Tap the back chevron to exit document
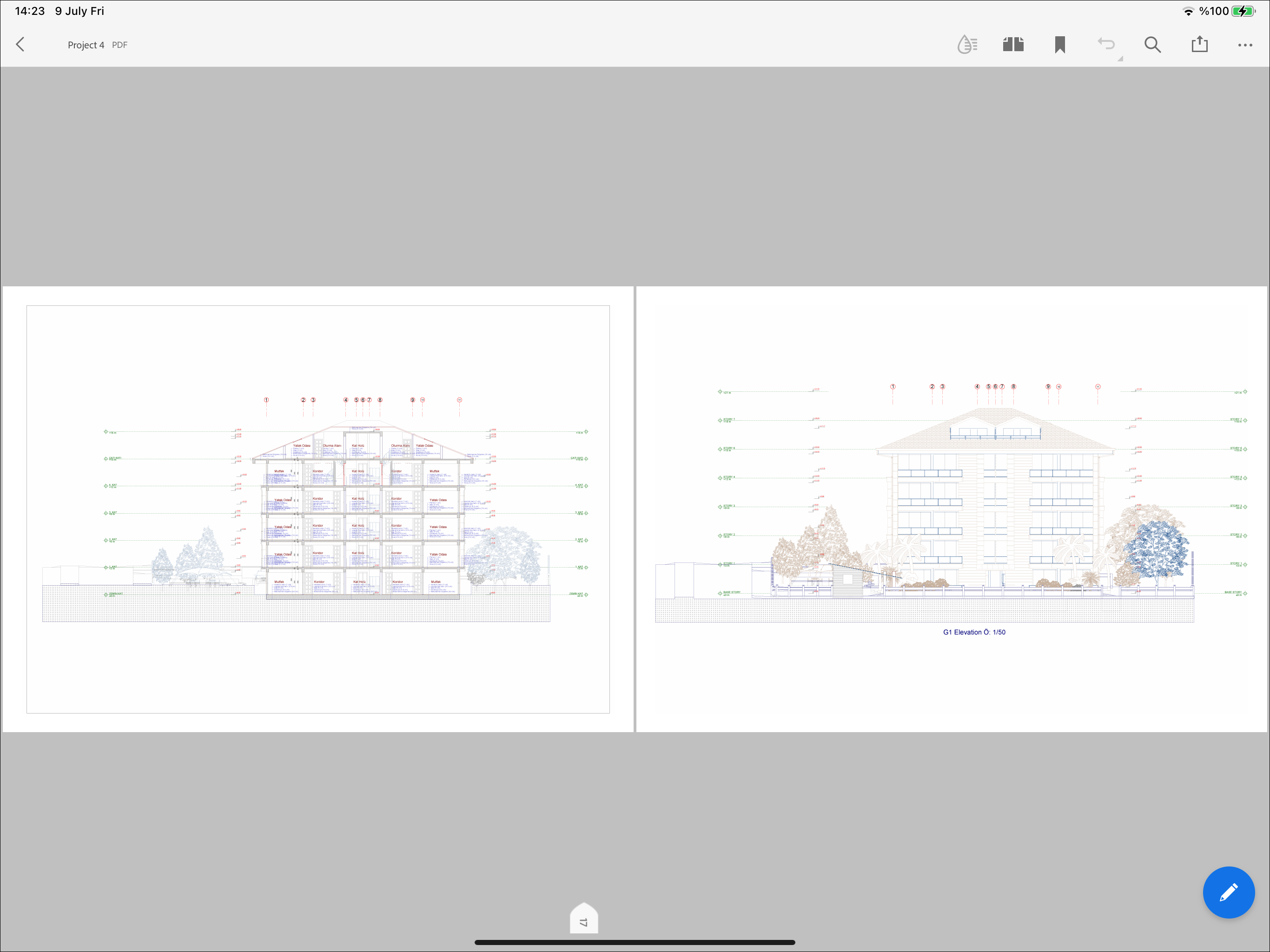The image size is (1270, 952). click(x=20, y=45)
